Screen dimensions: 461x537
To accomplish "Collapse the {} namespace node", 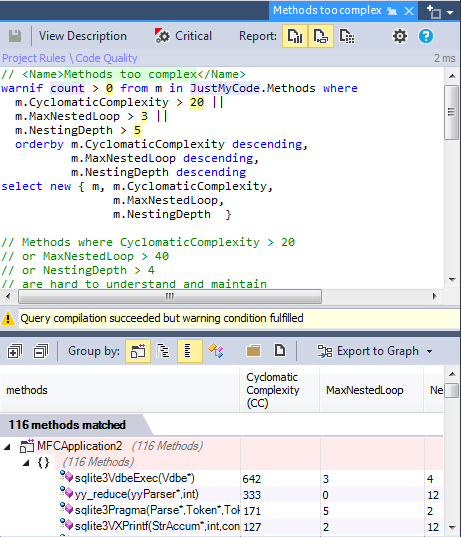I will [26, 463].
